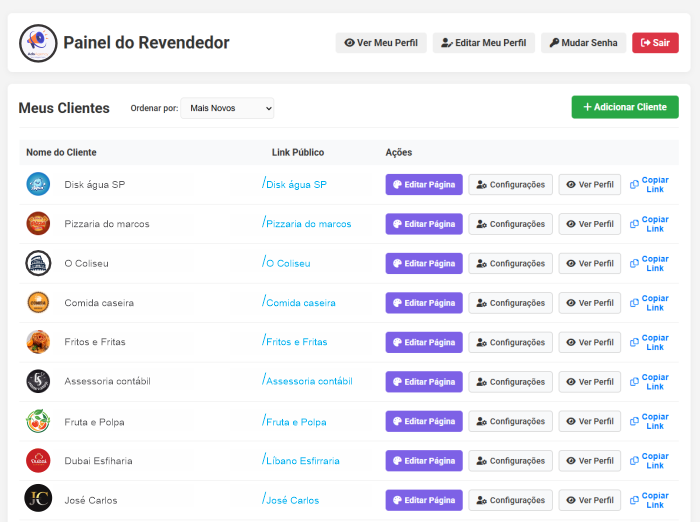Open Configurações for Disk água SP

(x=511, y=184)
